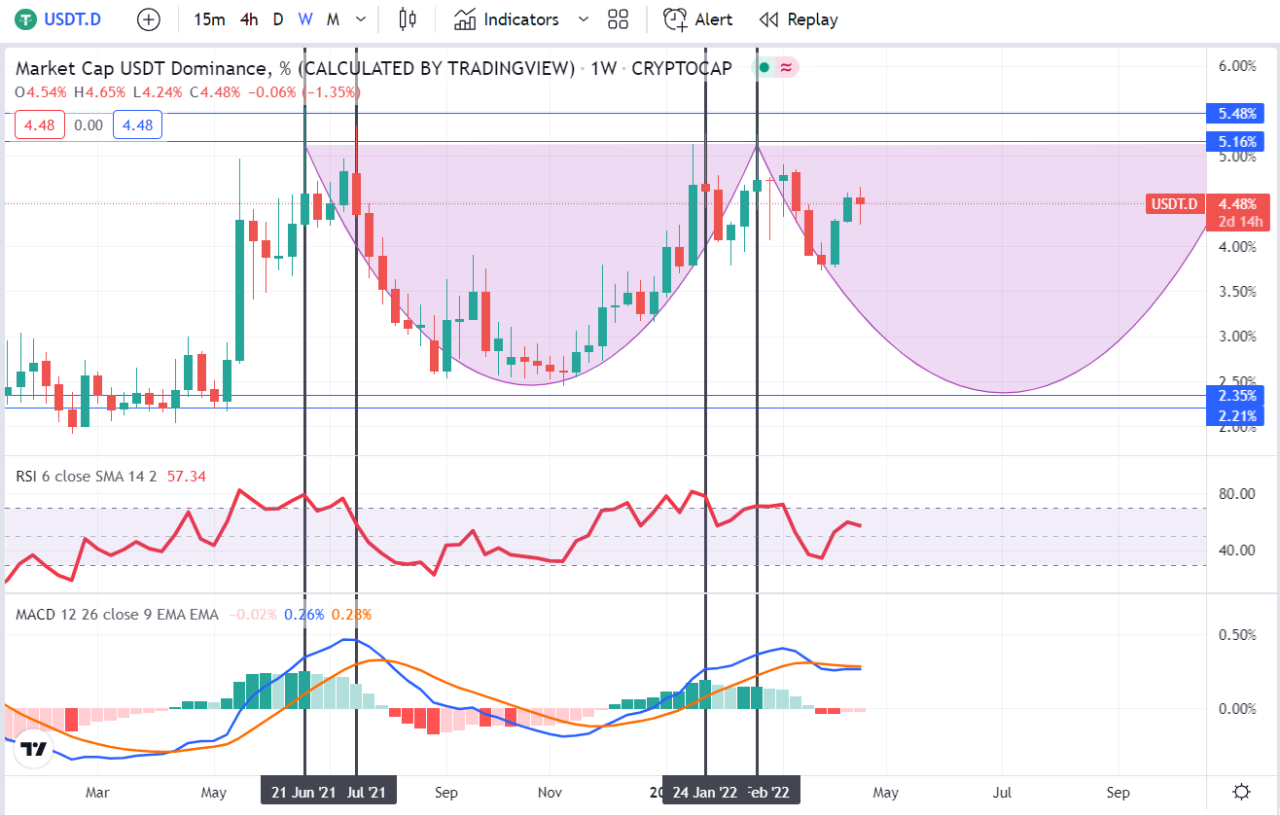
Task: Open chart settings gear icon
Action: point(1242,792)
